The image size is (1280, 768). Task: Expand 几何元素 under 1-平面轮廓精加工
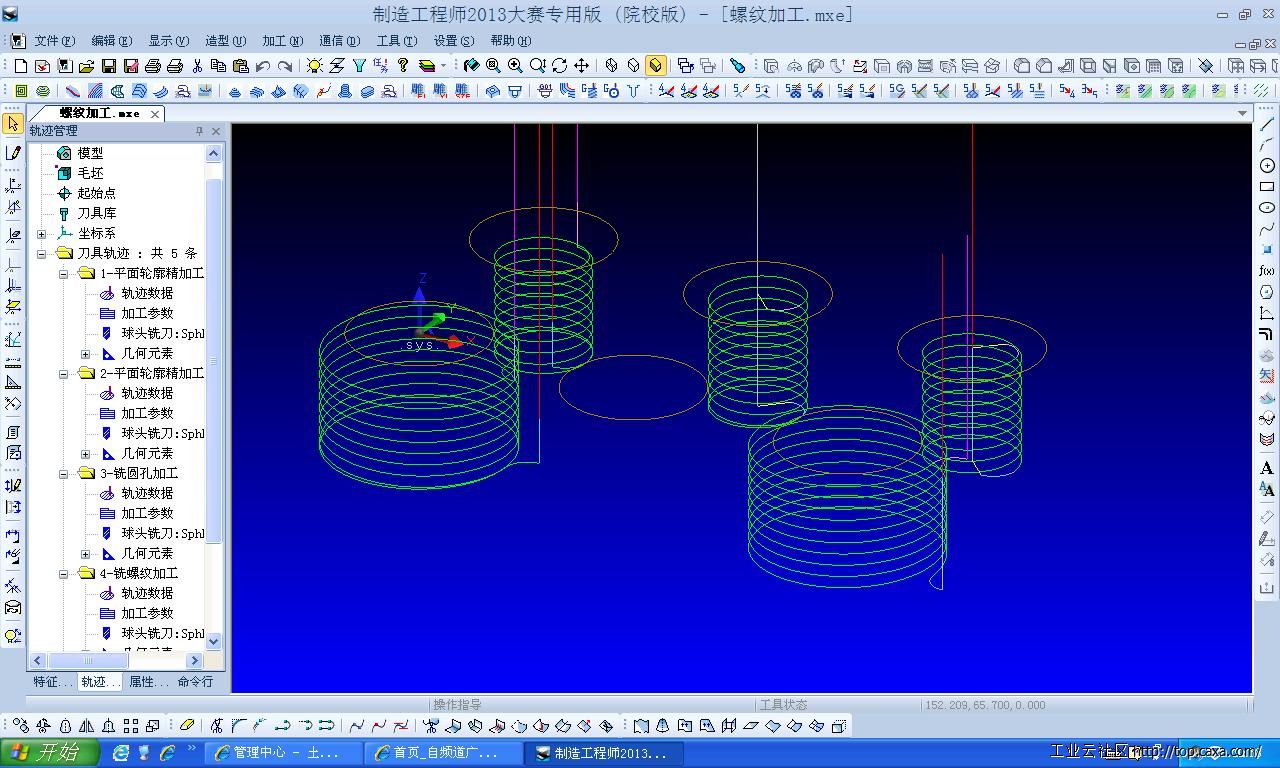(86, 354)
